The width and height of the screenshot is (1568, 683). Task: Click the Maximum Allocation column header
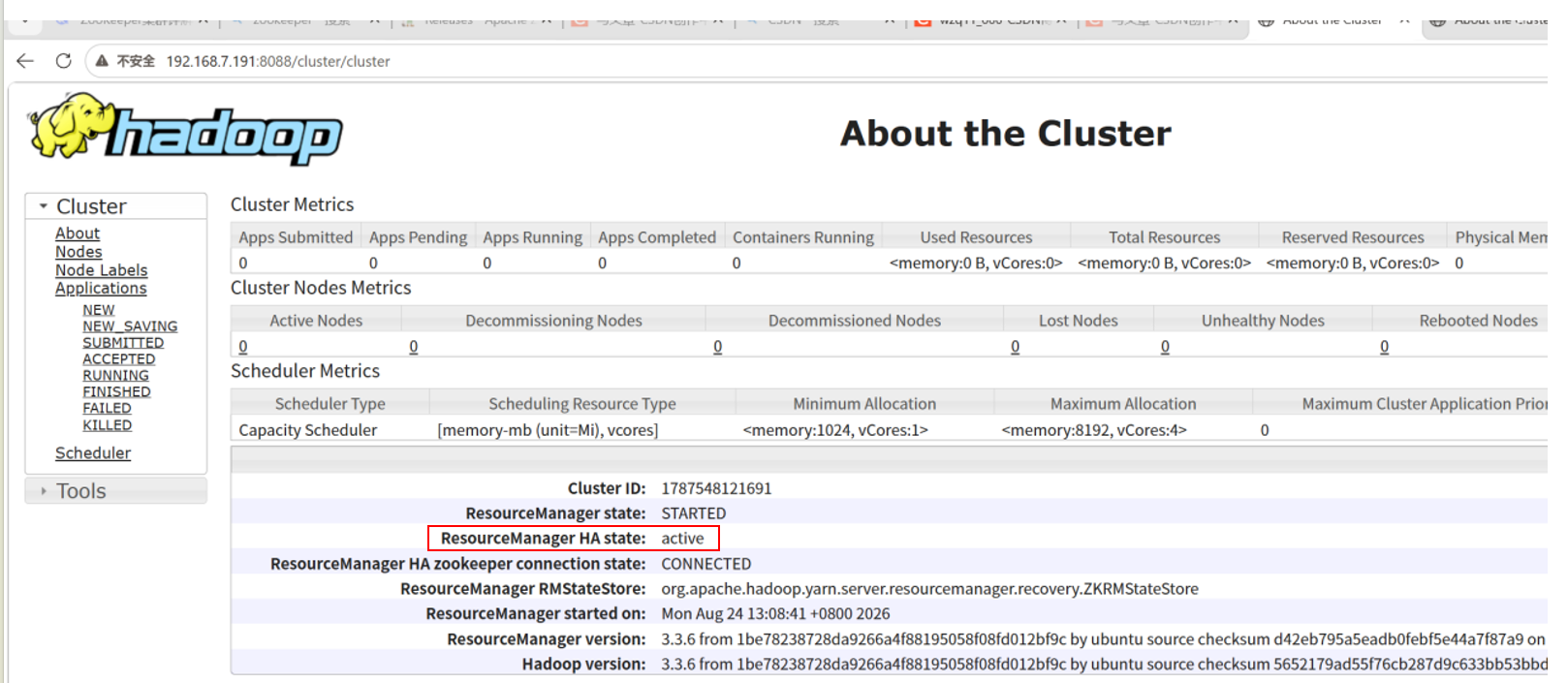click(x=1123, y=404)
